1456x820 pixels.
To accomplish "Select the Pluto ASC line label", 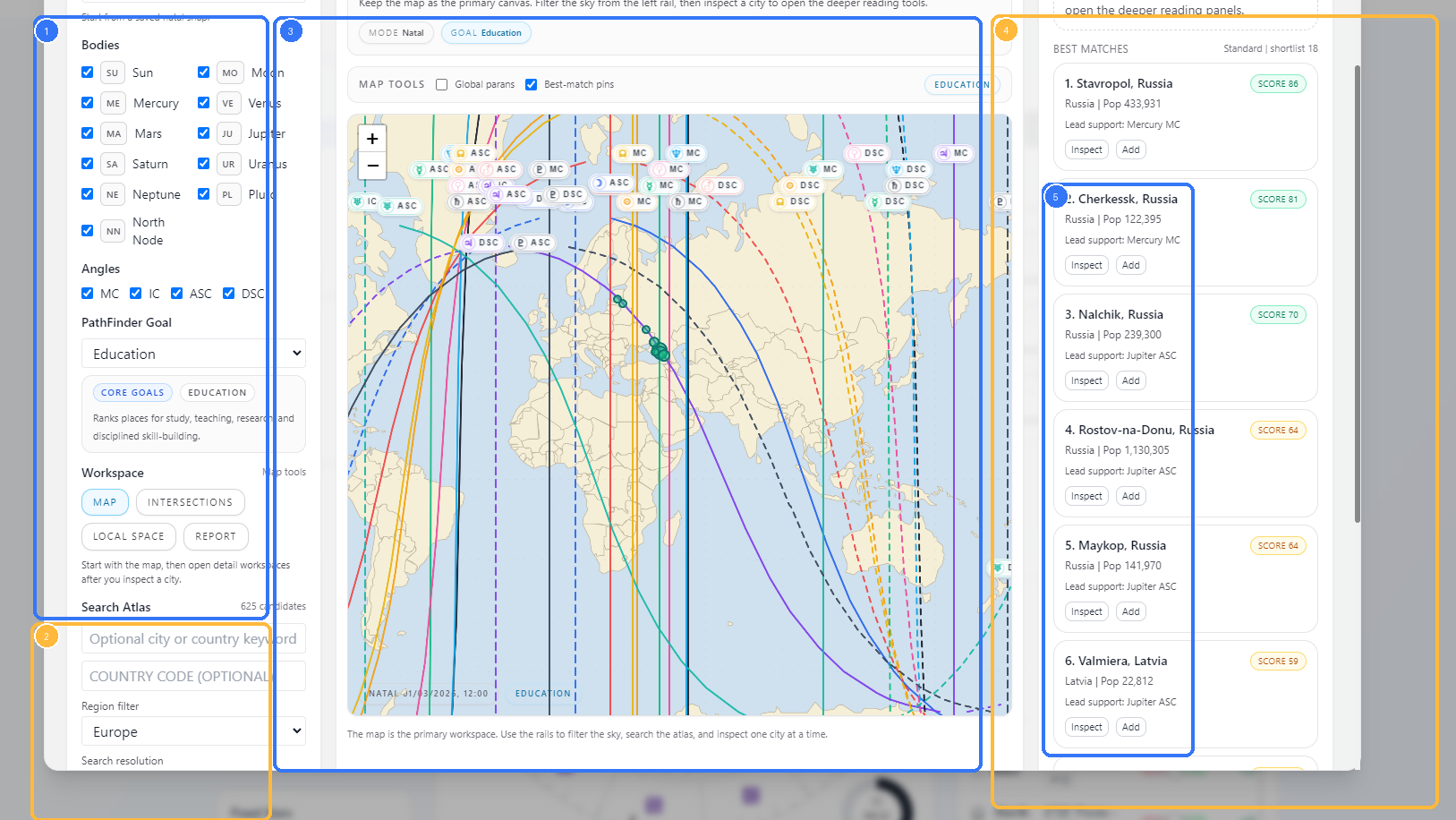I will 532,243.
